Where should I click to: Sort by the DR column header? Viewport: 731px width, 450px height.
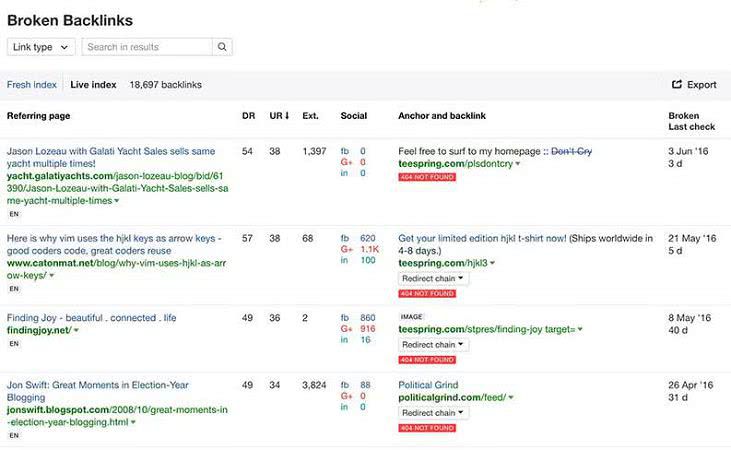coord(248,116)
